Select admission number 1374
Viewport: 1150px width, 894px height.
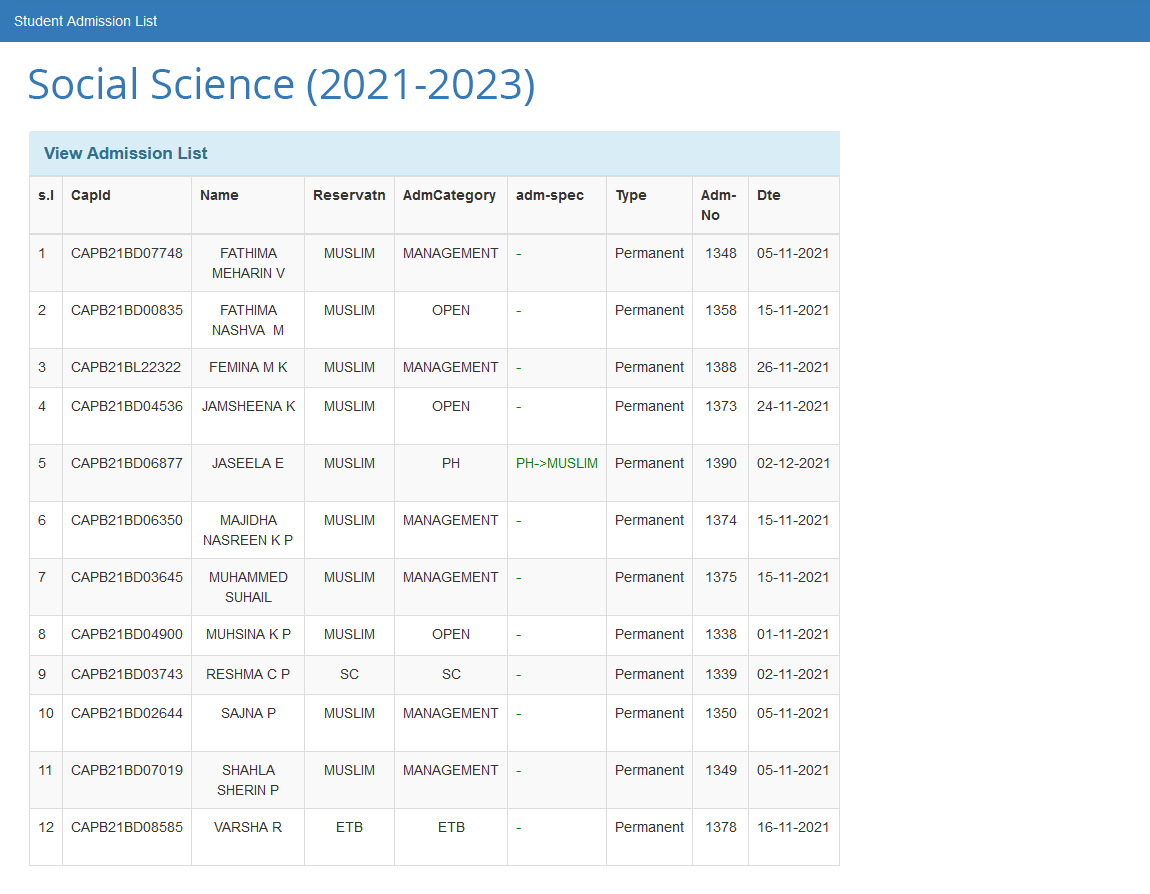[x=720, y=520]
